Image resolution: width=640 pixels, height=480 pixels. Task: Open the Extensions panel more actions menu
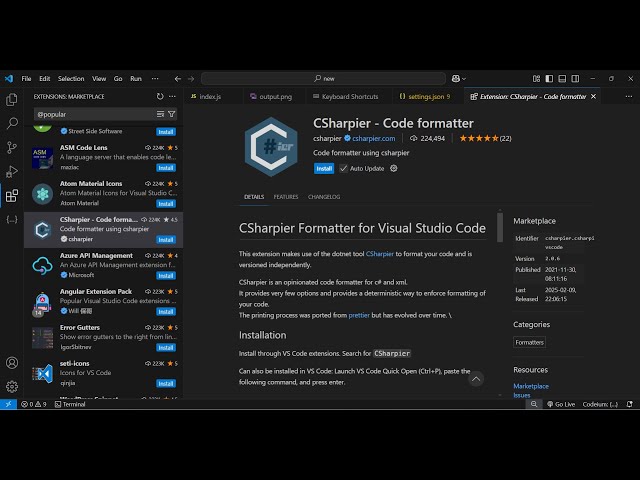(x=172, y=96)
